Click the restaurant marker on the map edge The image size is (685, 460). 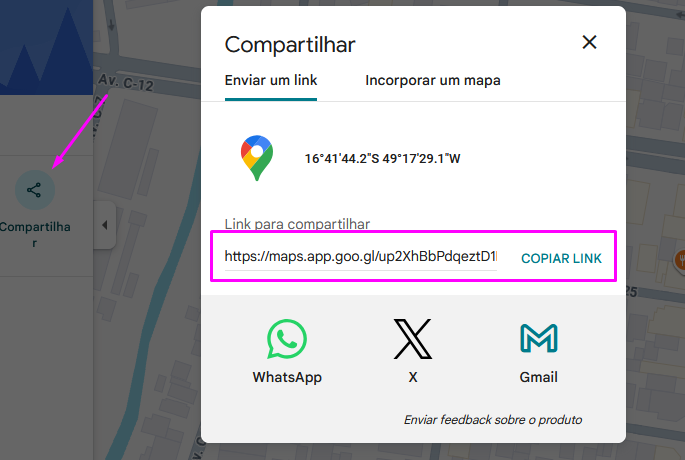(x=680, y=260)
